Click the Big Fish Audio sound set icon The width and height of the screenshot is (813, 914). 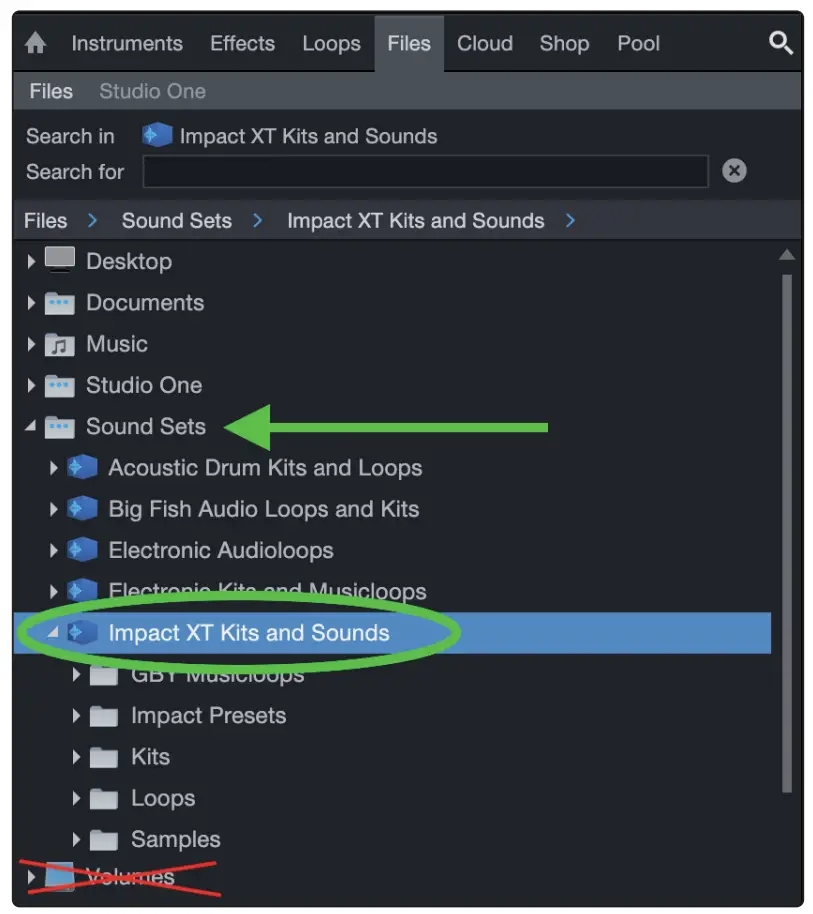pos(82,509)
